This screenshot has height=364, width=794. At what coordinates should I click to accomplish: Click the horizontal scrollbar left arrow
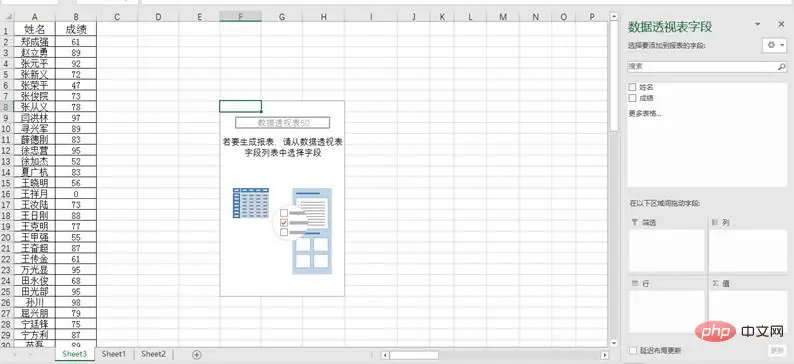(x=384, y=355)
